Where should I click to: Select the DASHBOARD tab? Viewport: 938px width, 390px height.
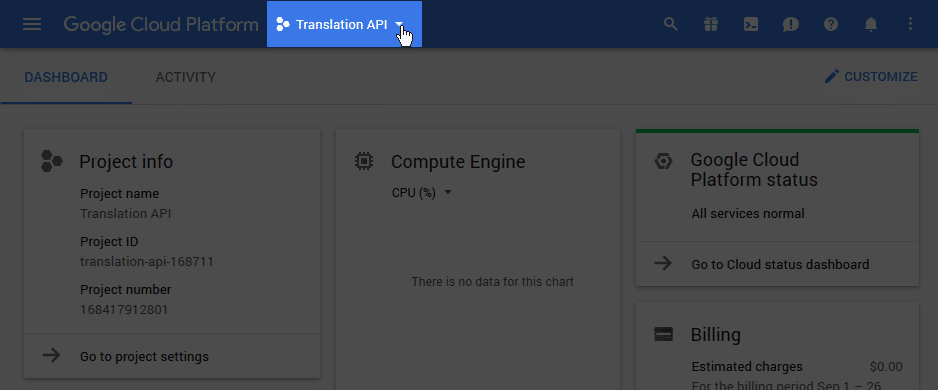[66, 77]
